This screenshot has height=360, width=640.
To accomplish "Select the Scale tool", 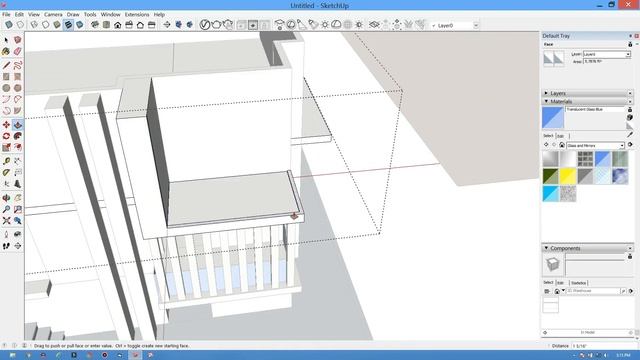I will point(6,147).
